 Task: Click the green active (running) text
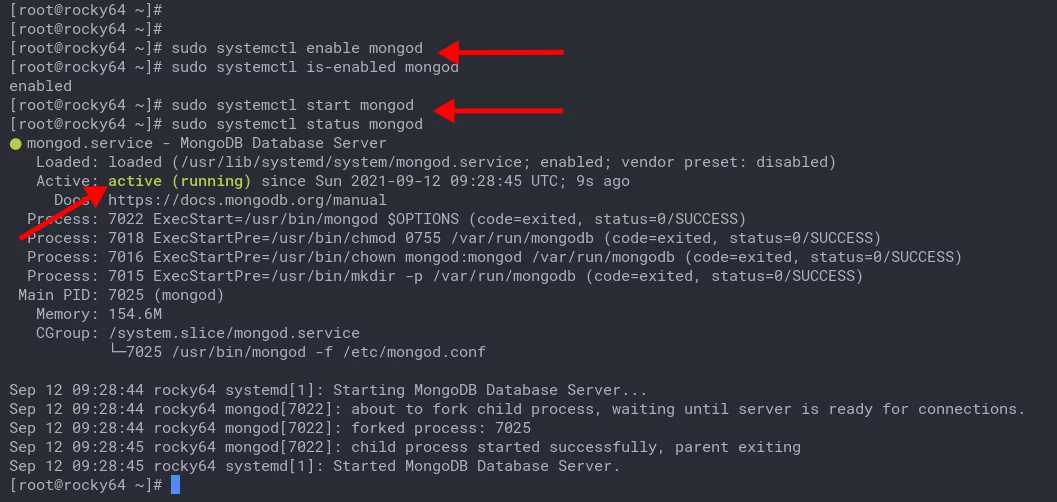click(179, 181)
